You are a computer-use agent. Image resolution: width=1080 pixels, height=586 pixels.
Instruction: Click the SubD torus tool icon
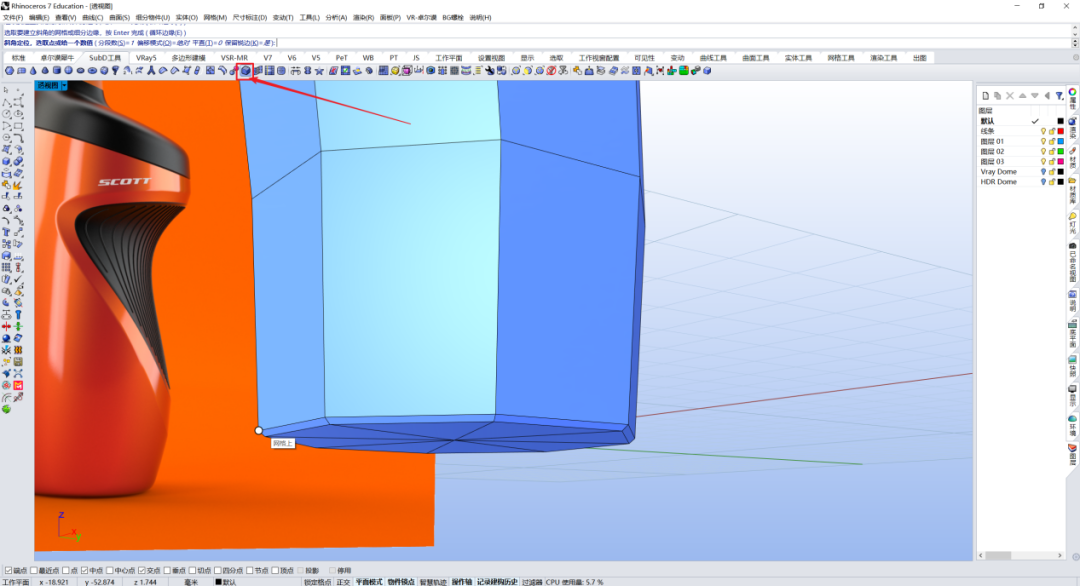tap(92, 70)
